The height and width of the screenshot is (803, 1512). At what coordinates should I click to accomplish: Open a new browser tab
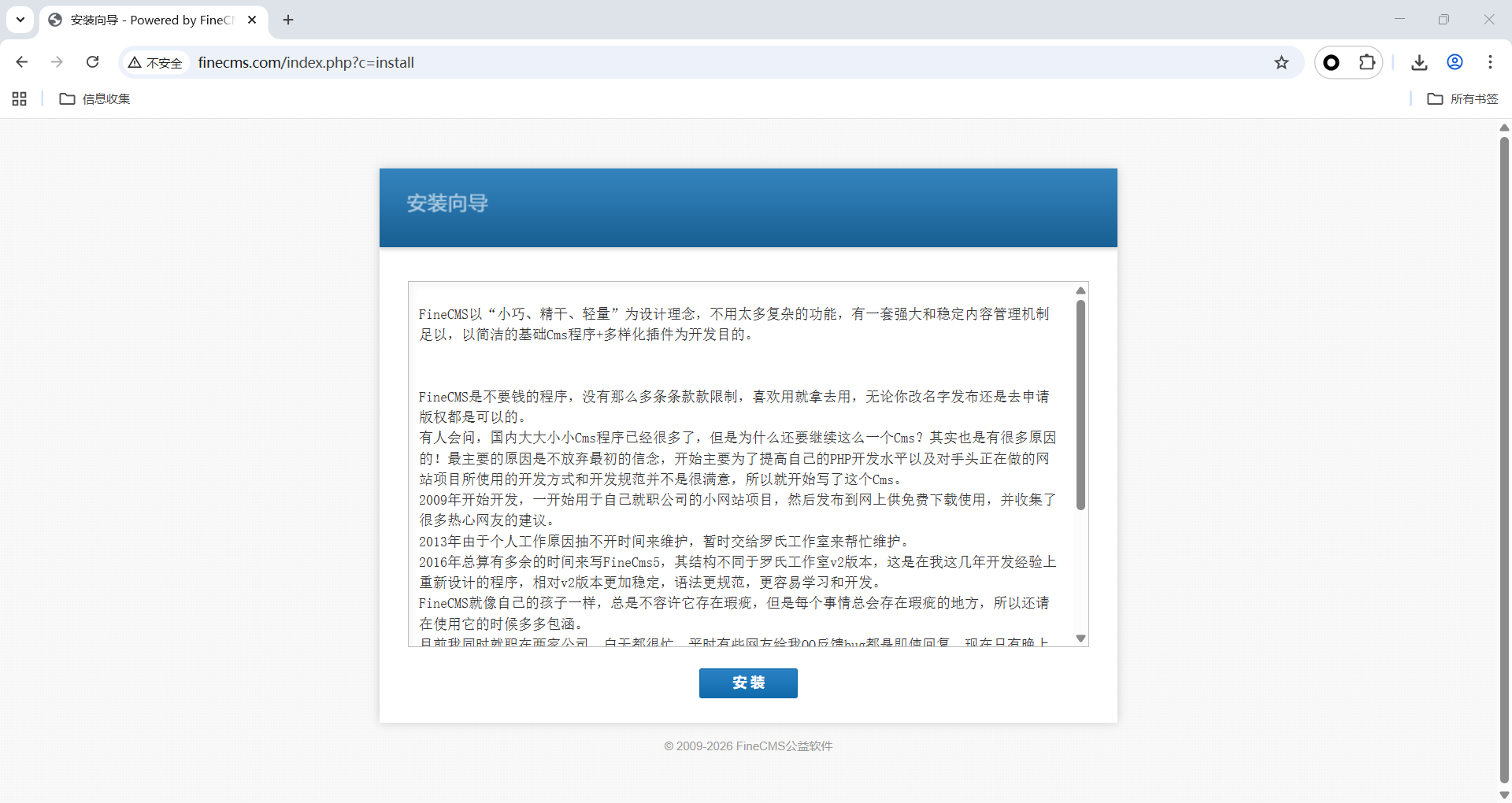[x=288, y=20]
